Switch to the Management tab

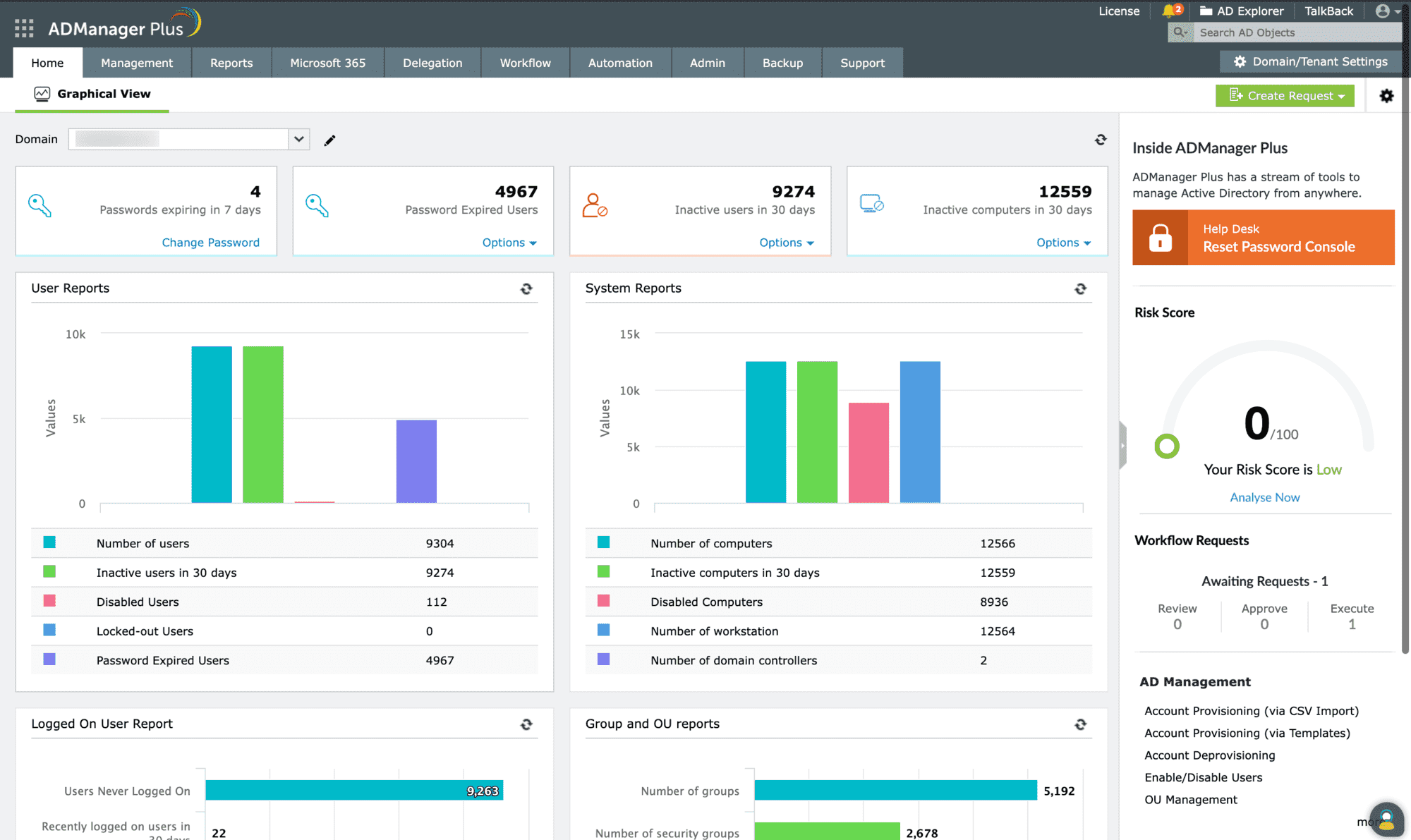[x=137, y=63]
